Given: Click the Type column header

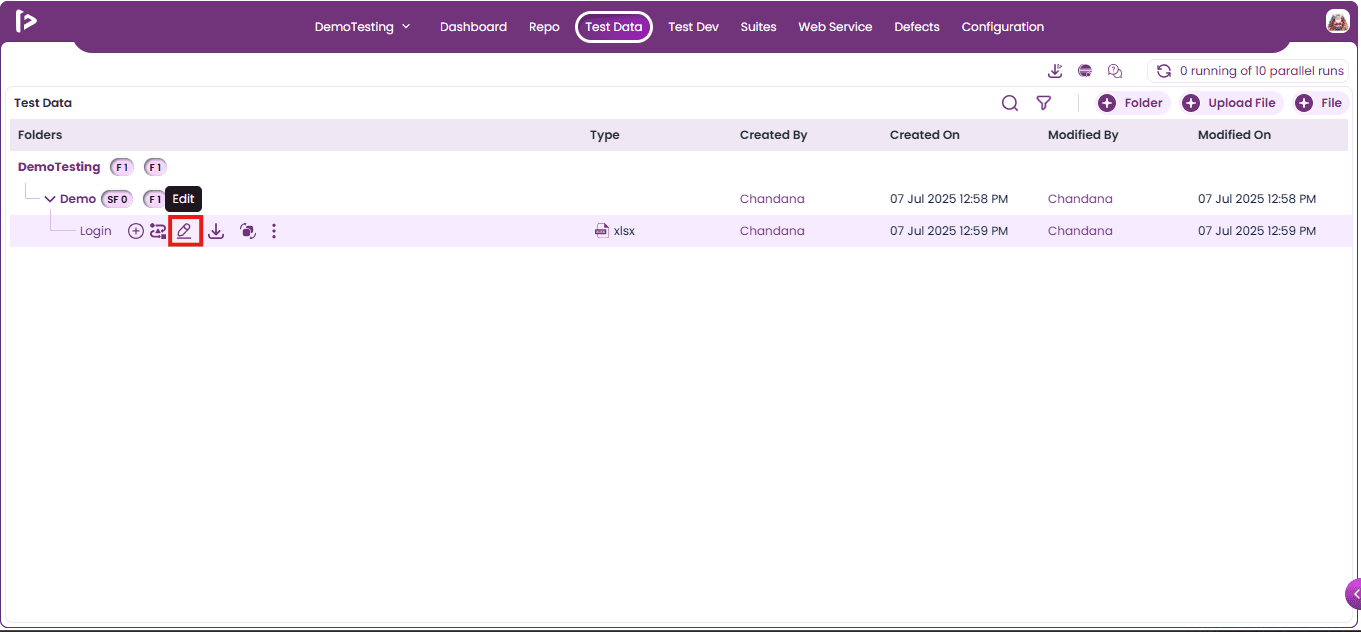Looking at the screenshot, I should coord(605,135).
